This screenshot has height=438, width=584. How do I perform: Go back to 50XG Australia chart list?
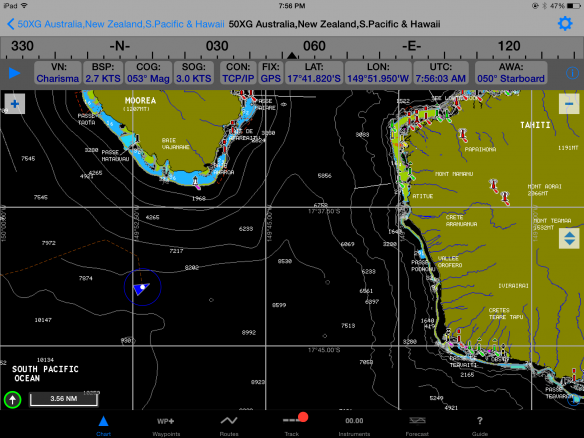tap(115, 24)
